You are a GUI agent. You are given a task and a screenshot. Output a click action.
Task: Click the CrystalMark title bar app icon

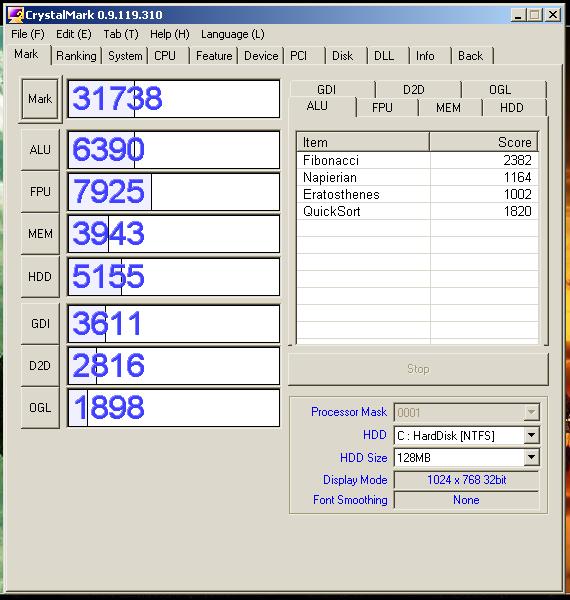click(x=15, y=15)
